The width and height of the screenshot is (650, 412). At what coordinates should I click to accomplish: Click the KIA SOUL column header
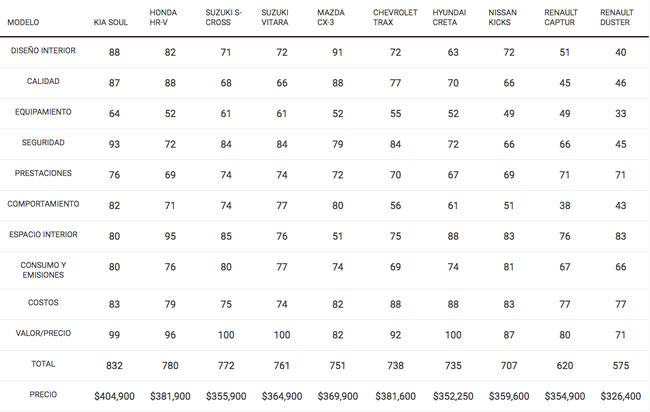[111, 22]
